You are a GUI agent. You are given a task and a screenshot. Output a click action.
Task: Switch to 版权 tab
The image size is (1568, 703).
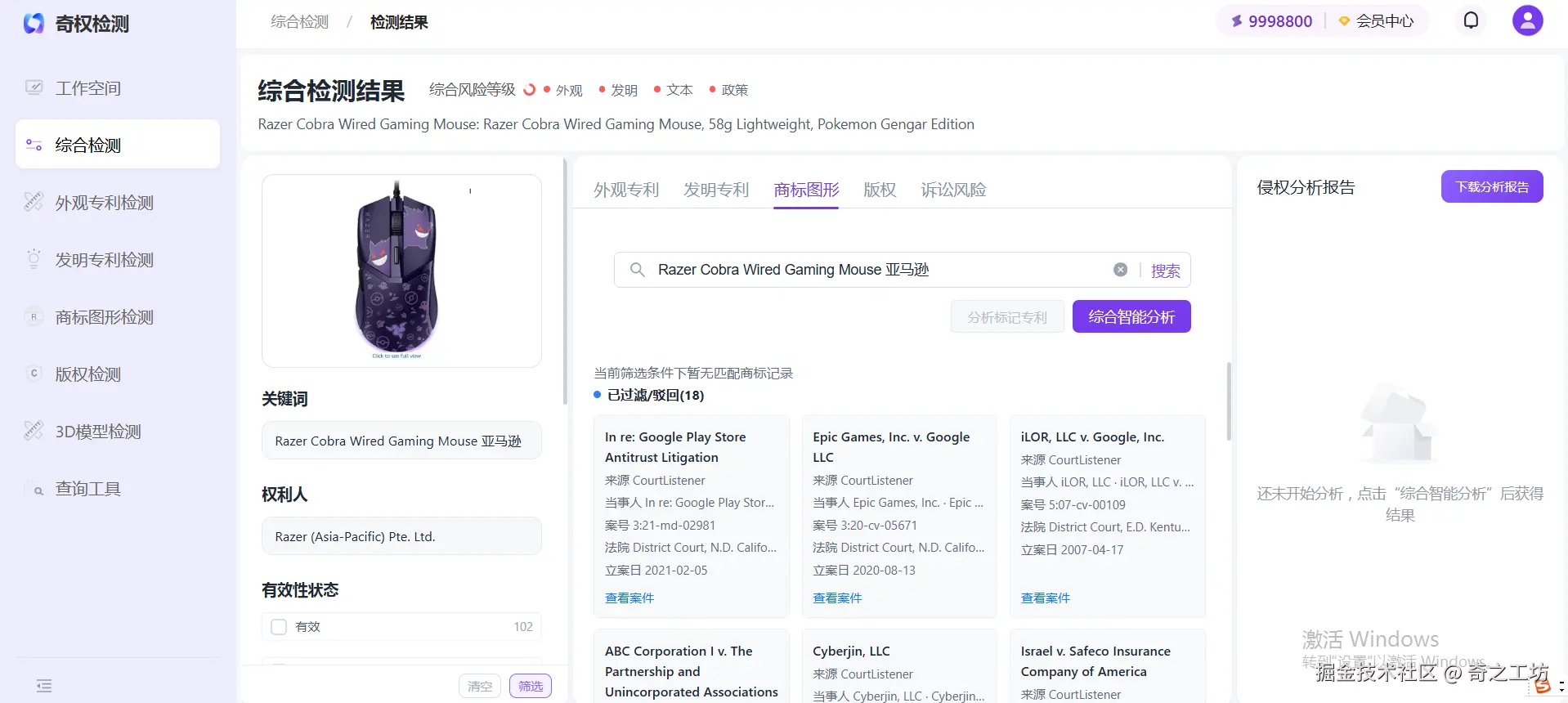(880, 190)
